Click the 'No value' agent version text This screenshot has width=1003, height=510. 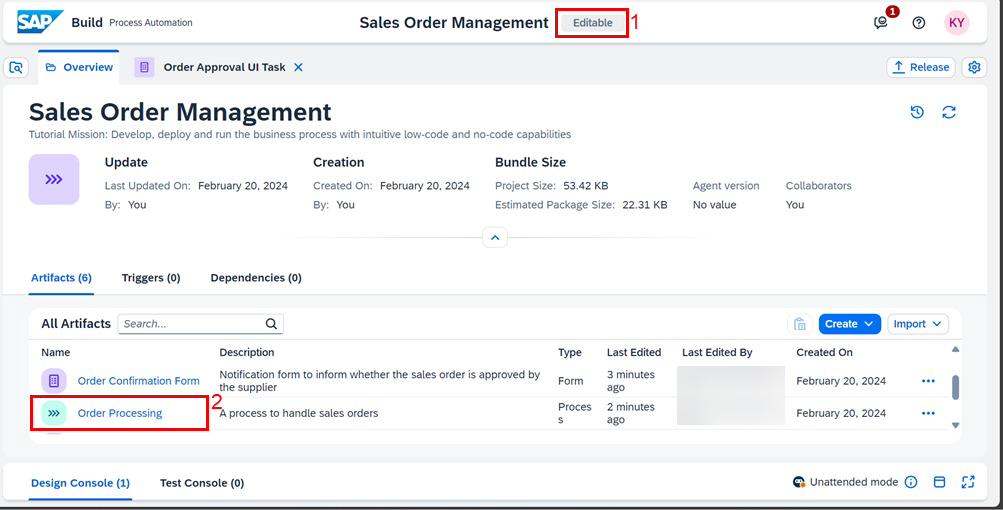[715, 205]
